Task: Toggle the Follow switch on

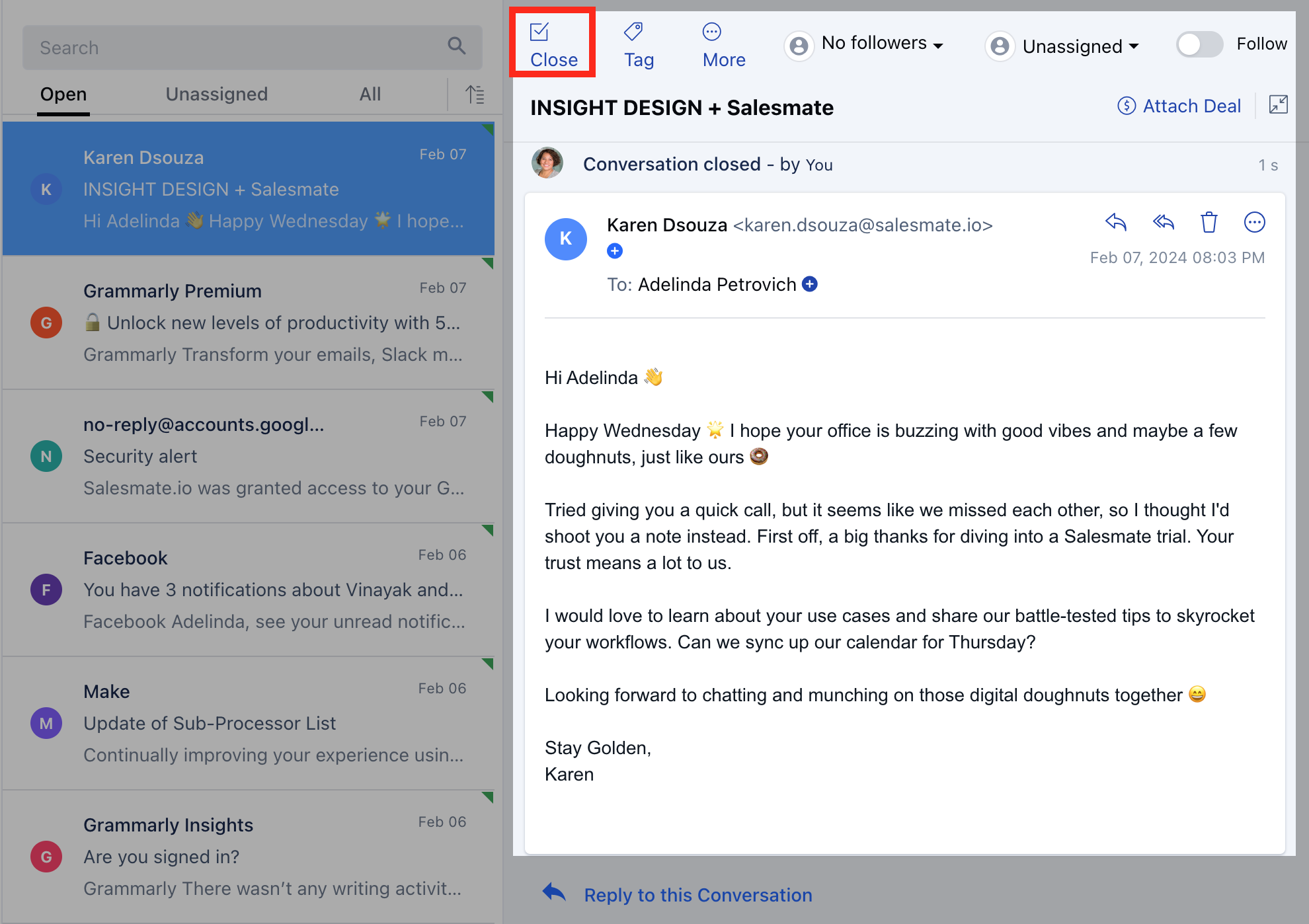Action: tap(1199, 45)
